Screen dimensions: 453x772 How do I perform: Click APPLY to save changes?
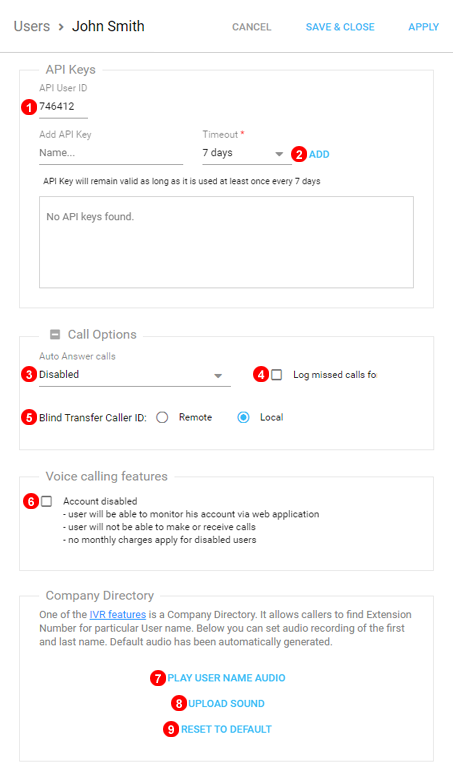point(423,27)
